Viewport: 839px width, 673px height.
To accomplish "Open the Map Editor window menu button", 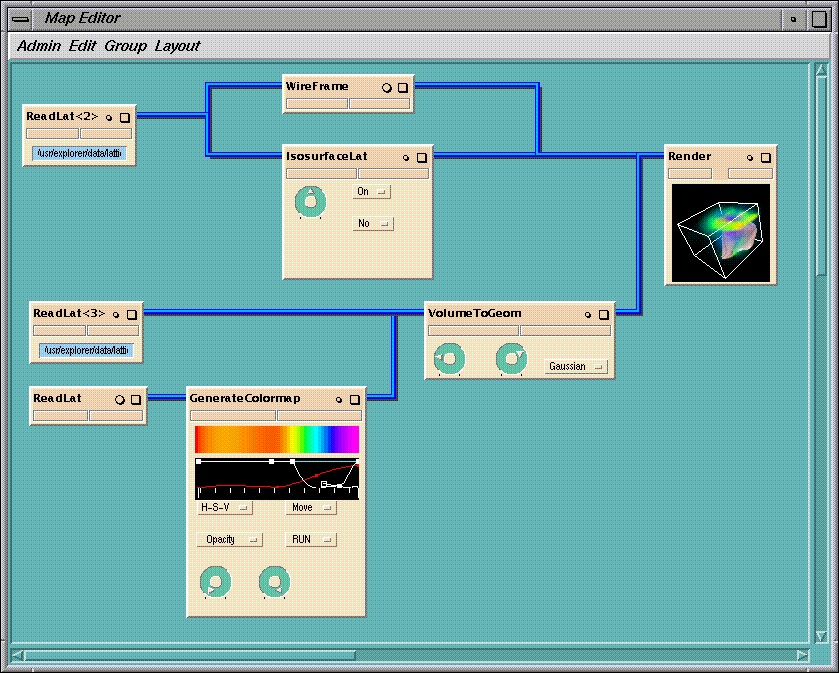I will coord(22,18).
